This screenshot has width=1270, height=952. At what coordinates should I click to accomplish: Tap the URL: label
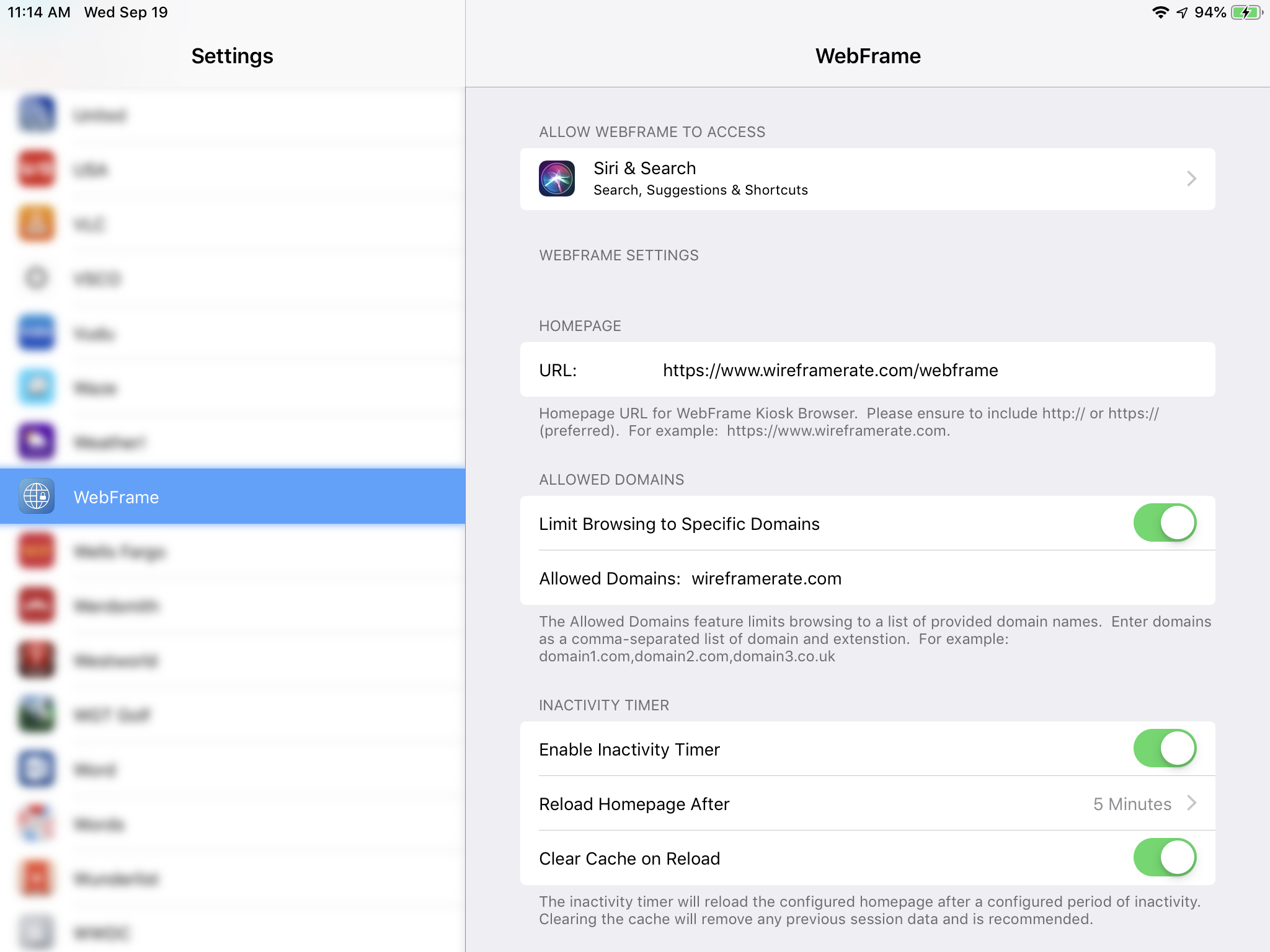coord(558,370)
